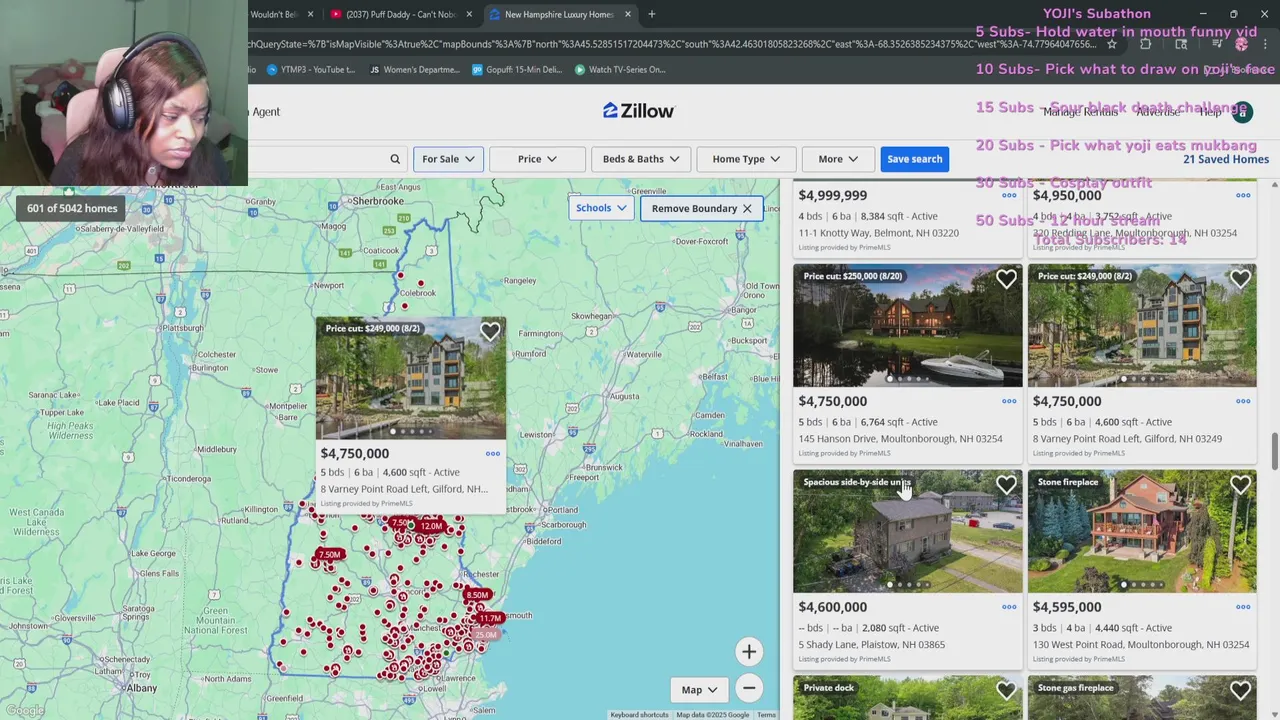Click the Zillow logo
This screenshot has width=1280, height=720.
pos(638,111)
